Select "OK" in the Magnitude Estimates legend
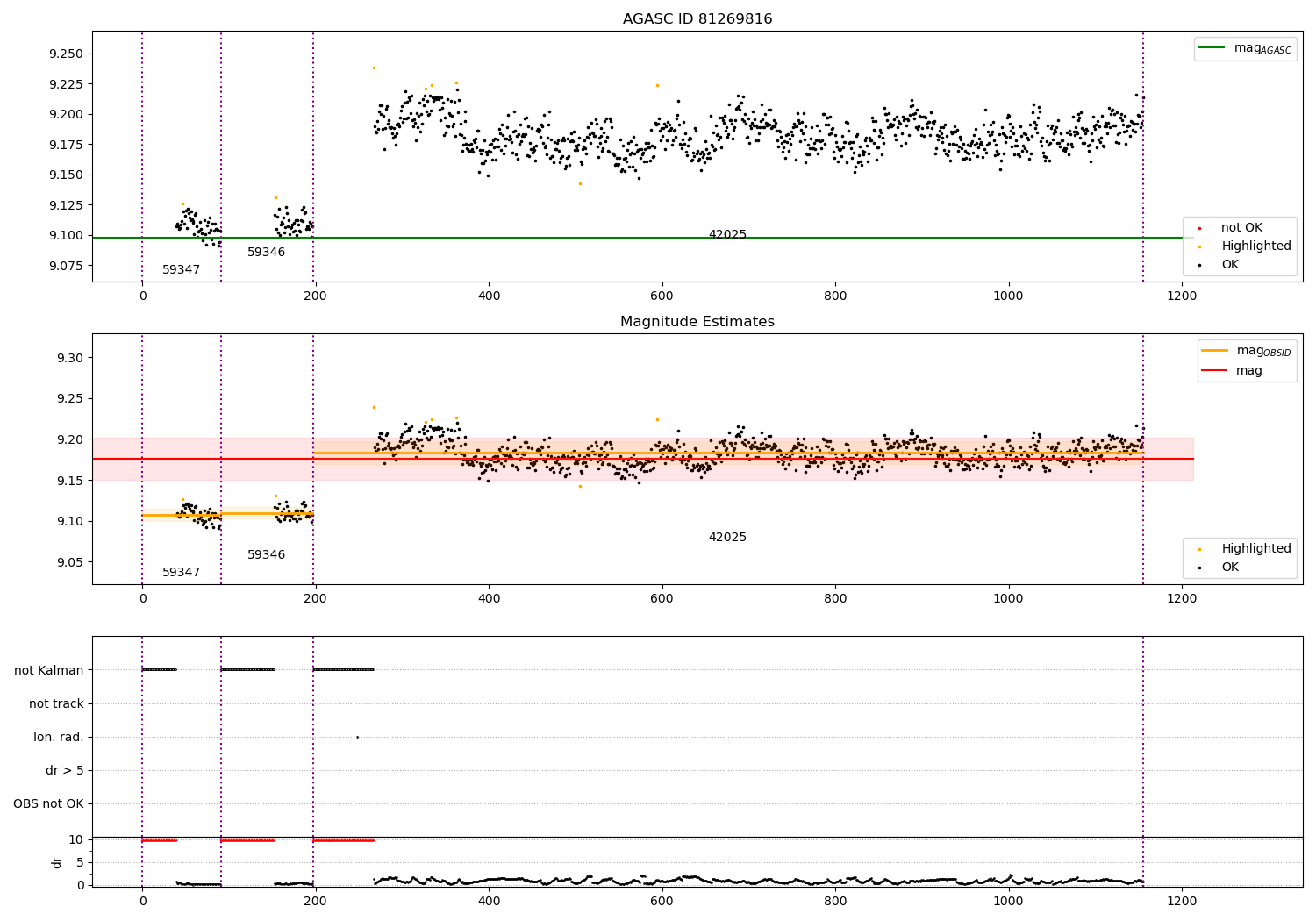 coord(1230,568)
